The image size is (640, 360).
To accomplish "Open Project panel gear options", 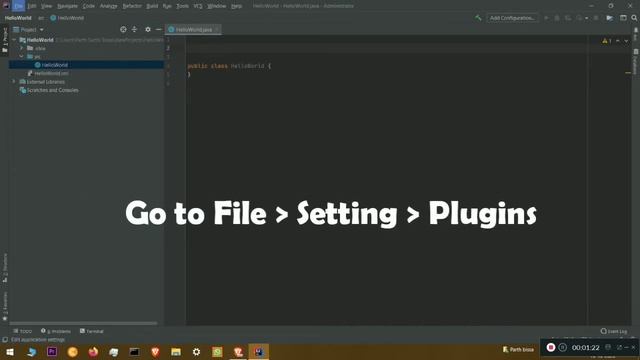I will [148, 29].
